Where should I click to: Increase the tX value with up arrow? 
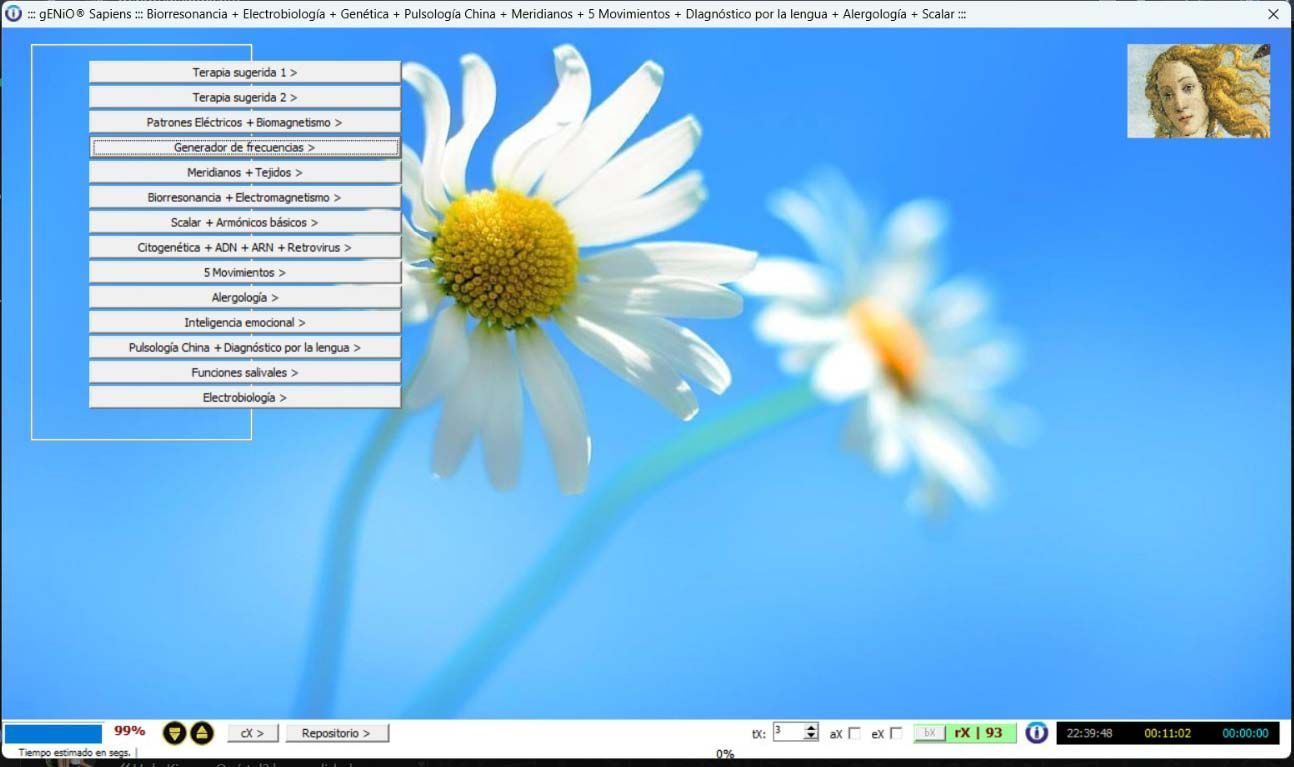coord(811,728)
